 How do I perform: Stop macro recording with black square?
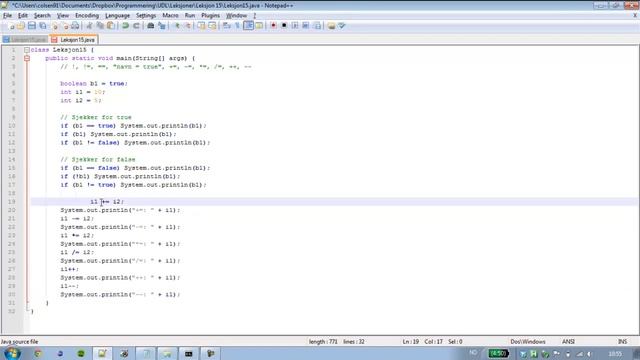(284, 26)
